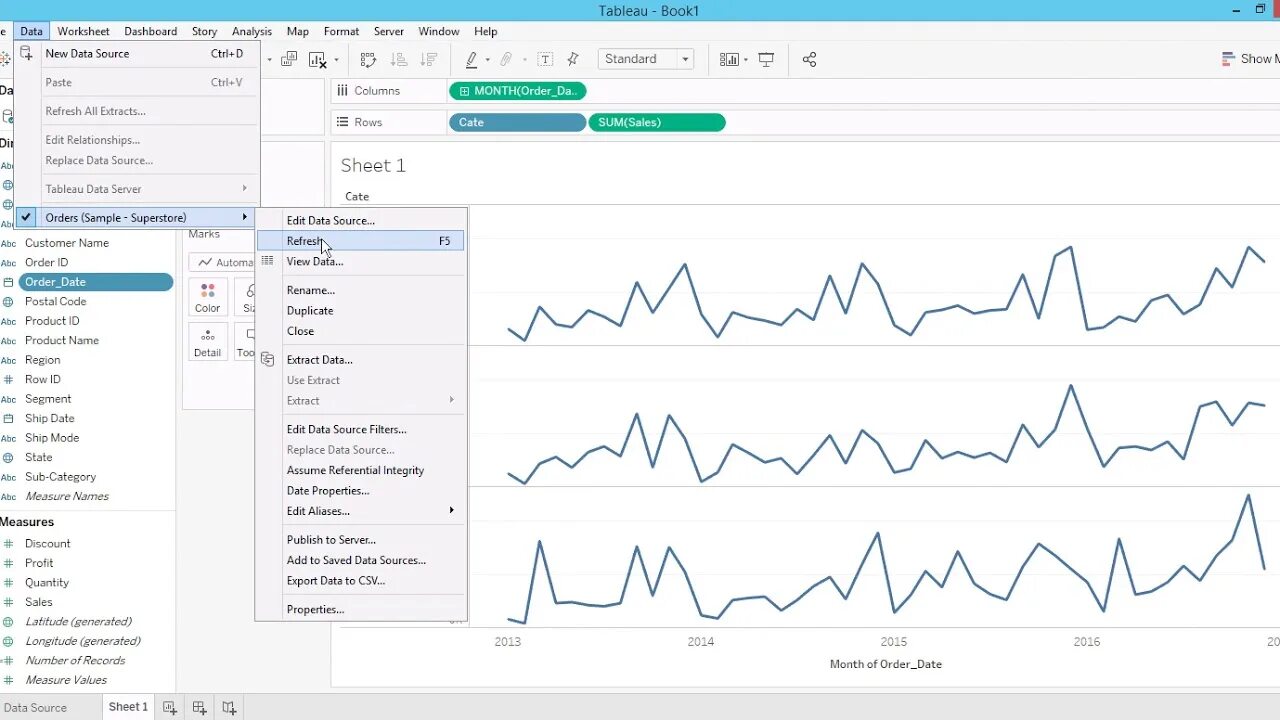Expand the Extract submenu arrow

click(x=451, y=400)
